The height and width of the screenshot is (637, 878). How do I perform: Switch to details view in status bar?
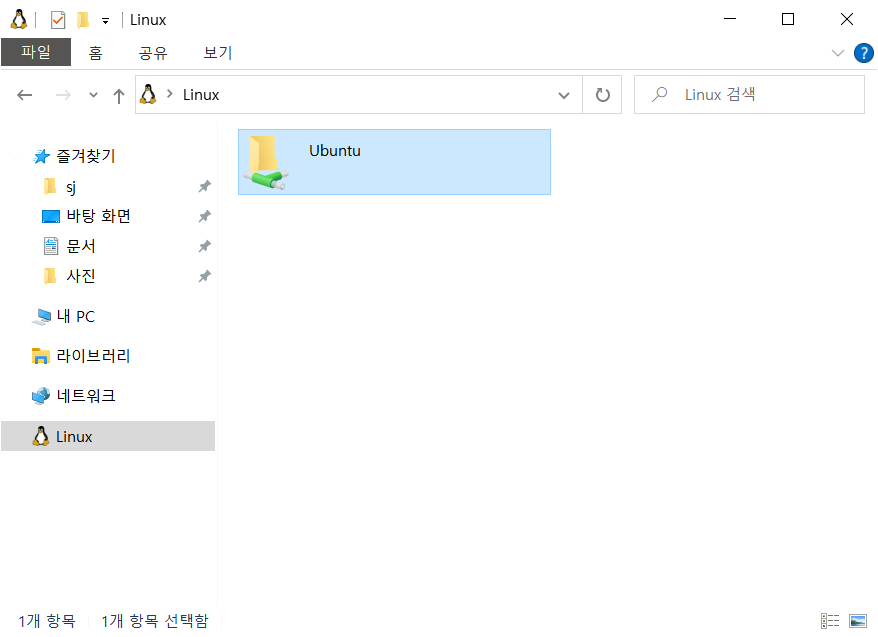830,621
